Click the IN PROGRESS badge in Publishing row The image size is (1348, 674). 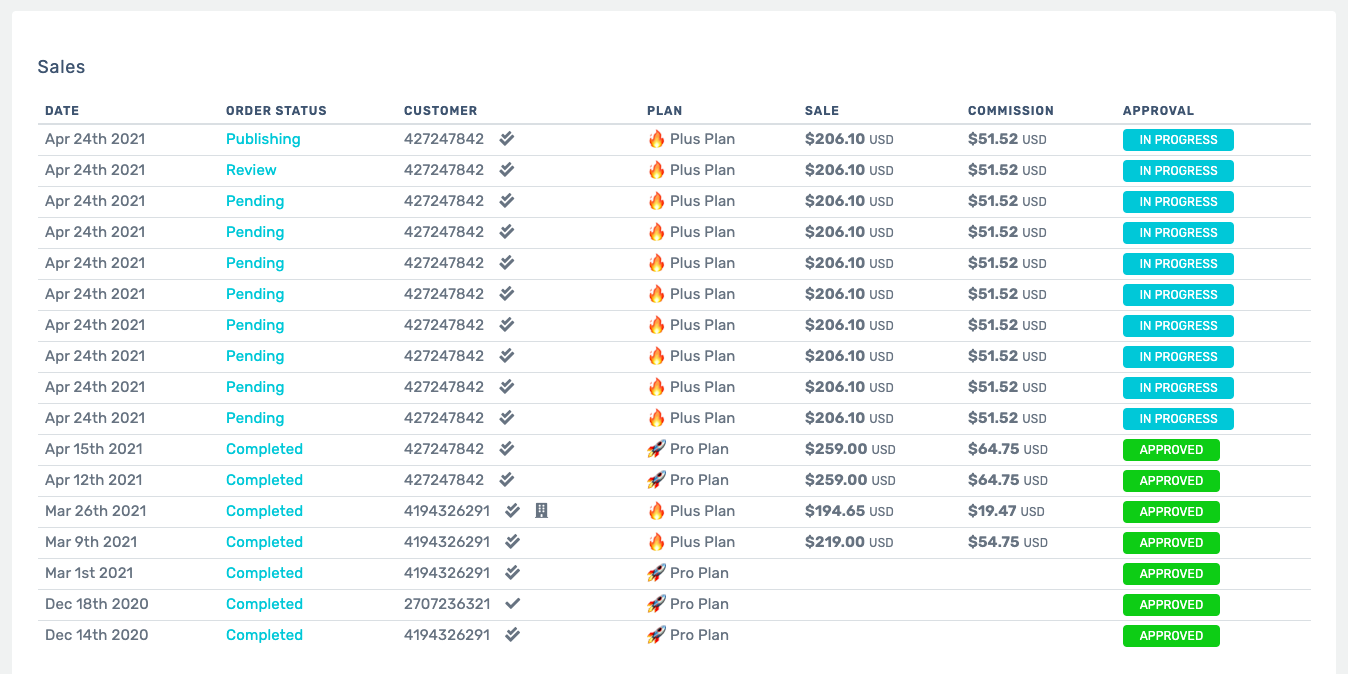tap(1178, 140)
